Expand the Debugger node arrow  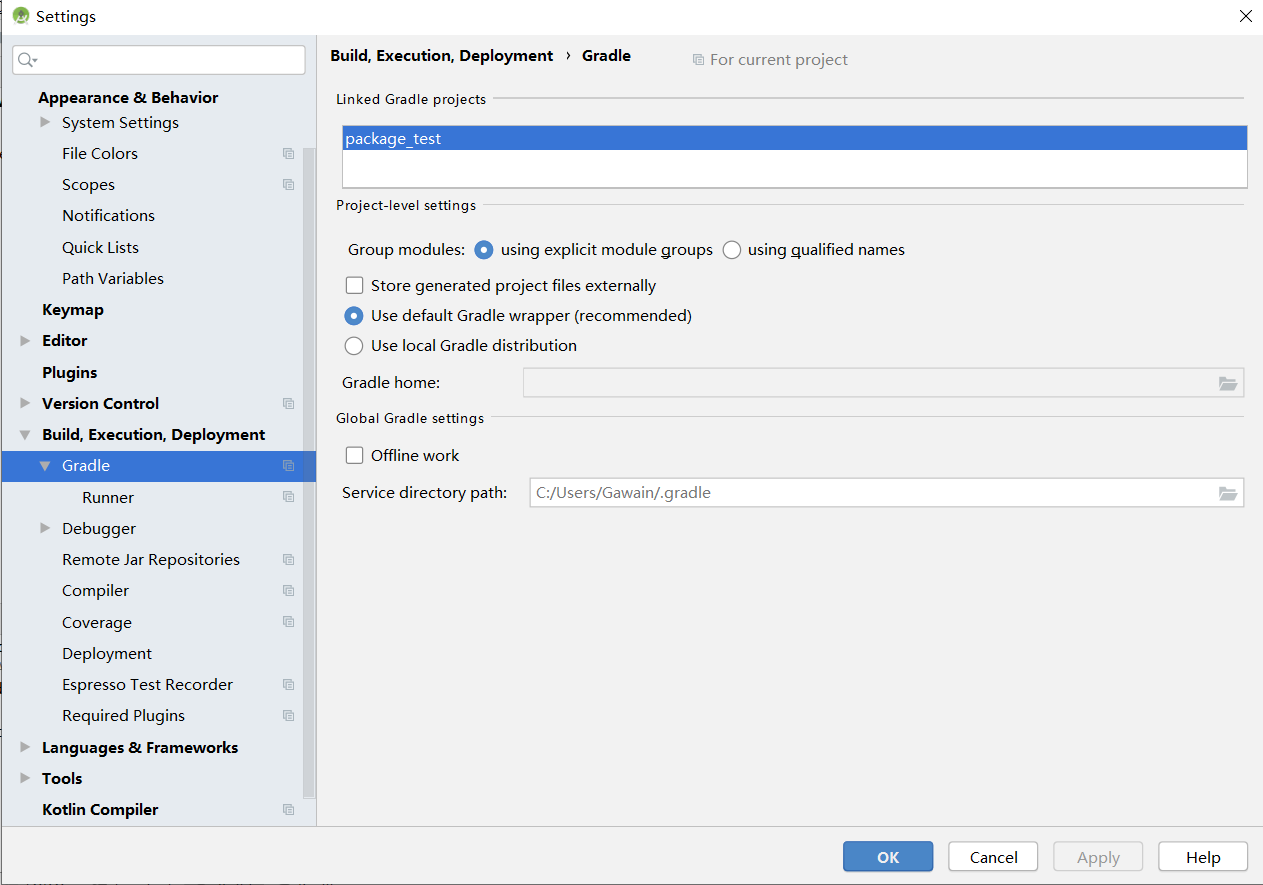point(45,528)
